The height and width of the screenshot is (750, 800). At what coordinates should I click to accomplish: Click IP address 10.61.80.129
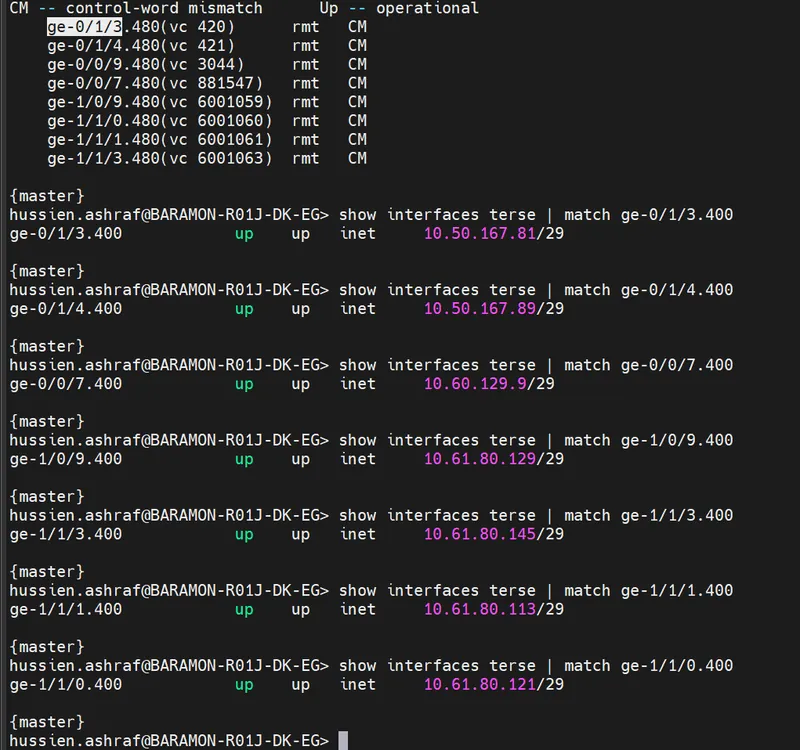click(x=480, y=459)
